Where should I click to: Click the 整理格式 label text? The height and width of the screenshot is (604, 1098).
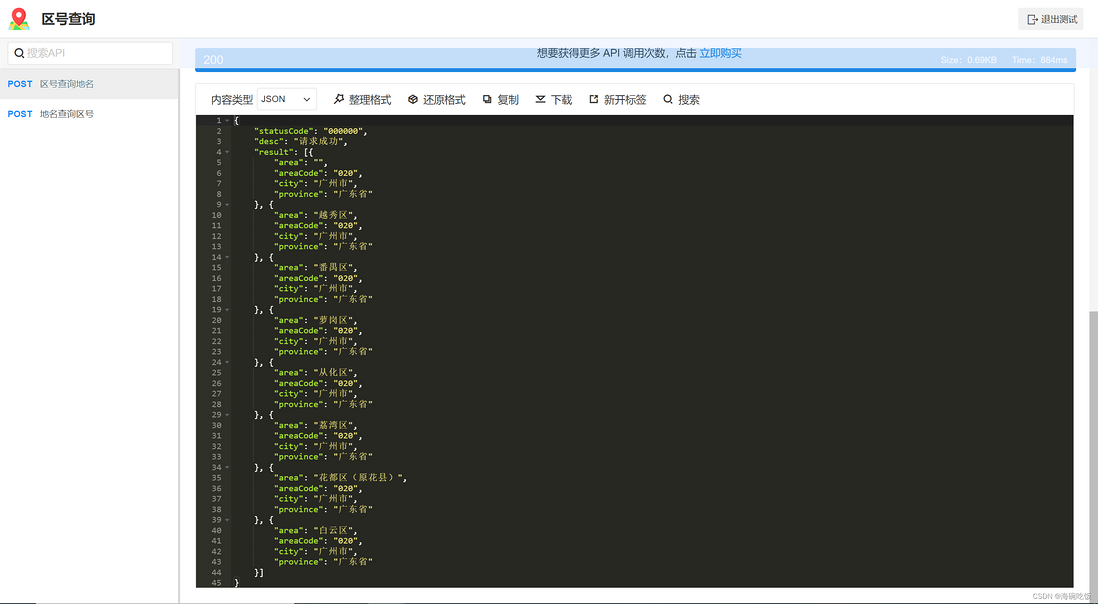(x=370, y=100)
